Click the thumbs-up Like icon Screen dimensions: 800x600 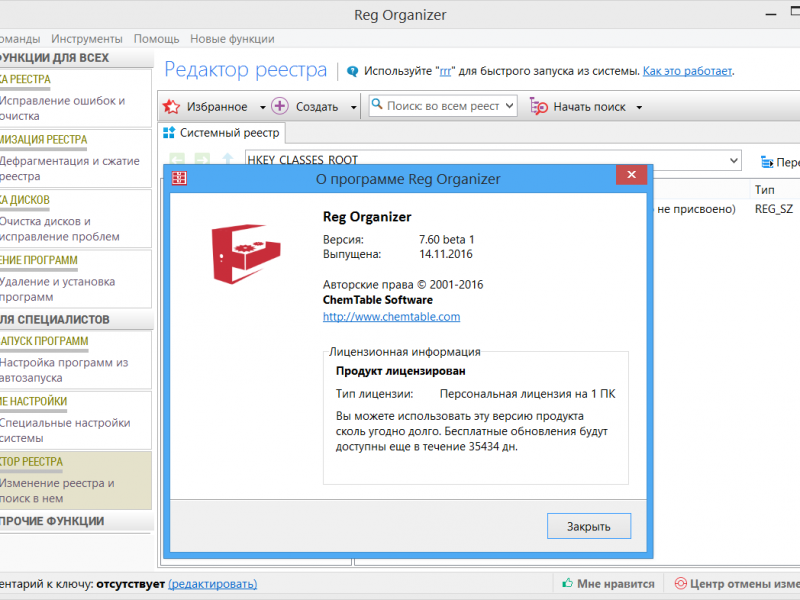pos(567,583)
